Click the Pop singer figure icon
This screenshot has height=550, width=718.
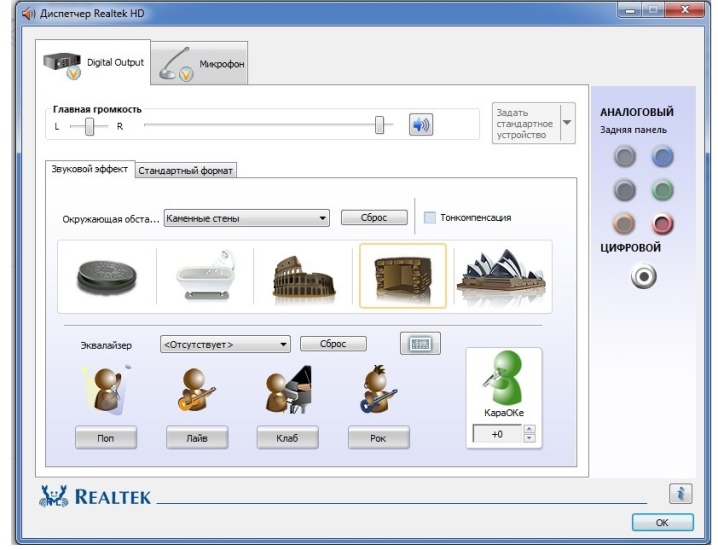(x=107, y=390)
